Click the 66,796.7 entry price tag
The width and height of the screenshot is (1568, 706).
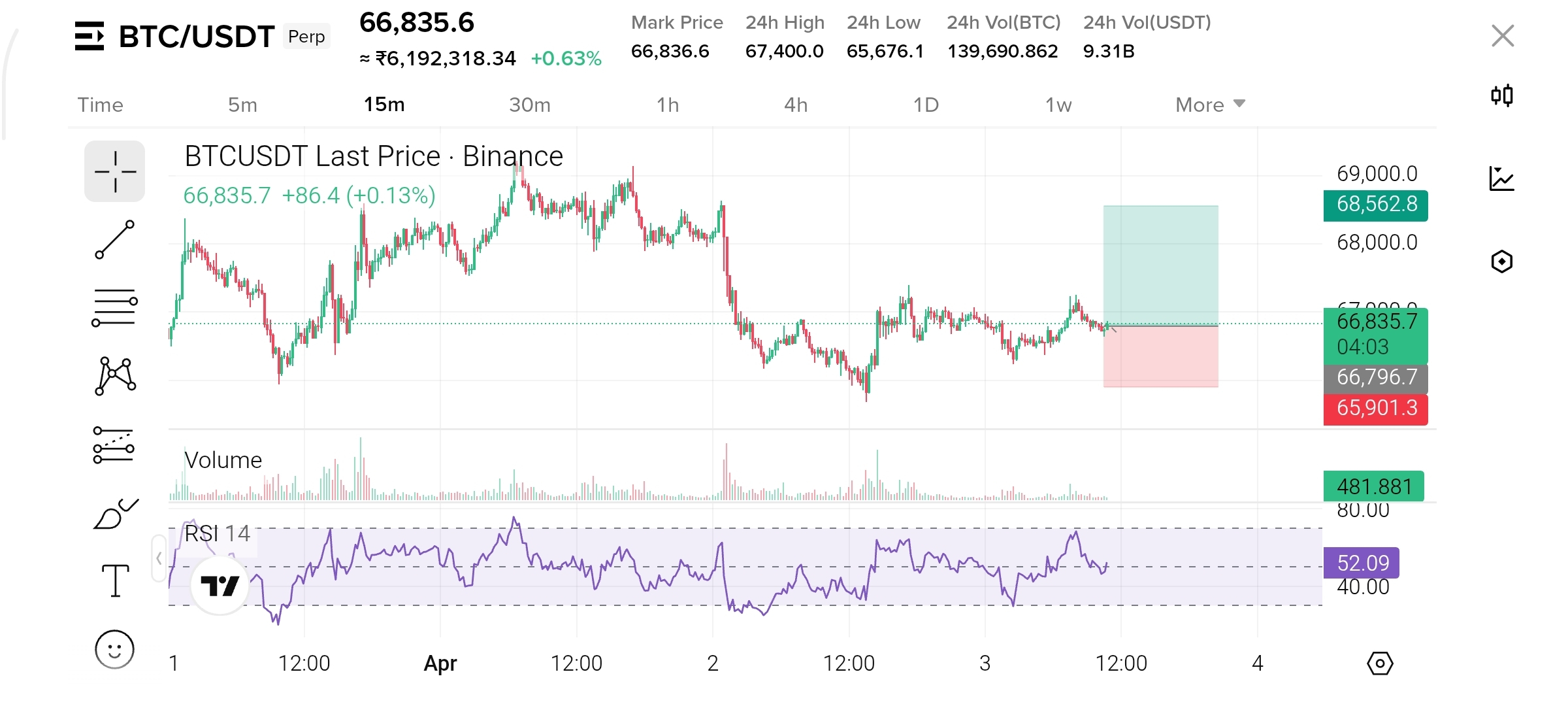tap(1376, 378)
